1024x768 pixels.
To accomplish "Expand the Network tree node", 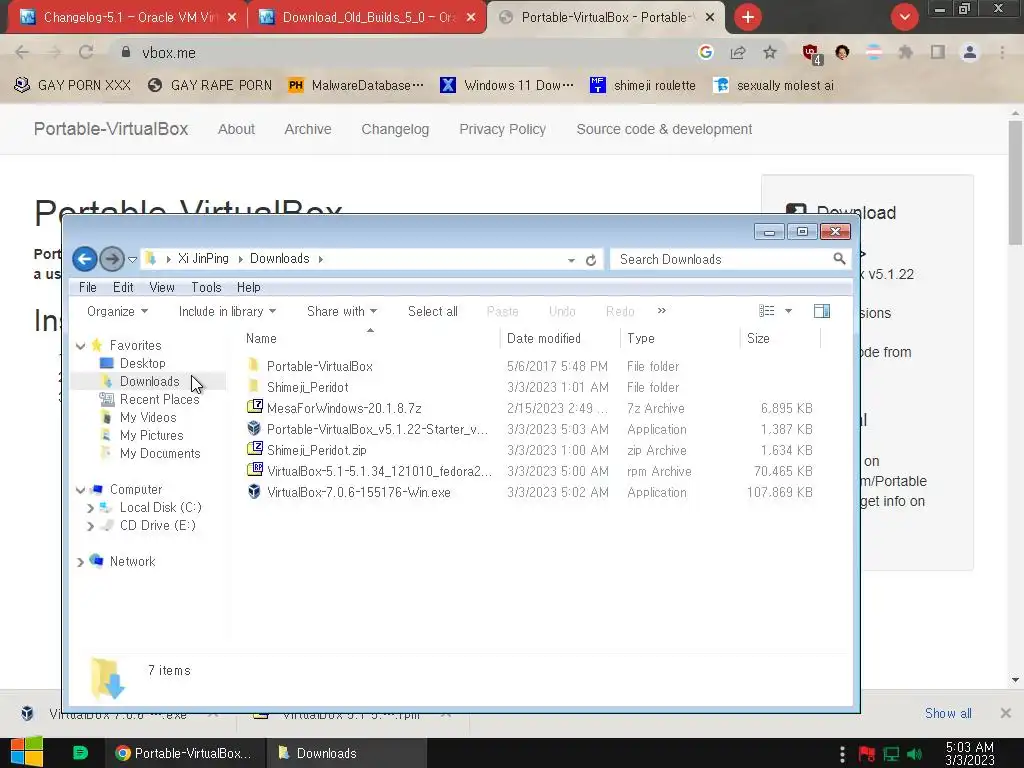I will point(80,562).
